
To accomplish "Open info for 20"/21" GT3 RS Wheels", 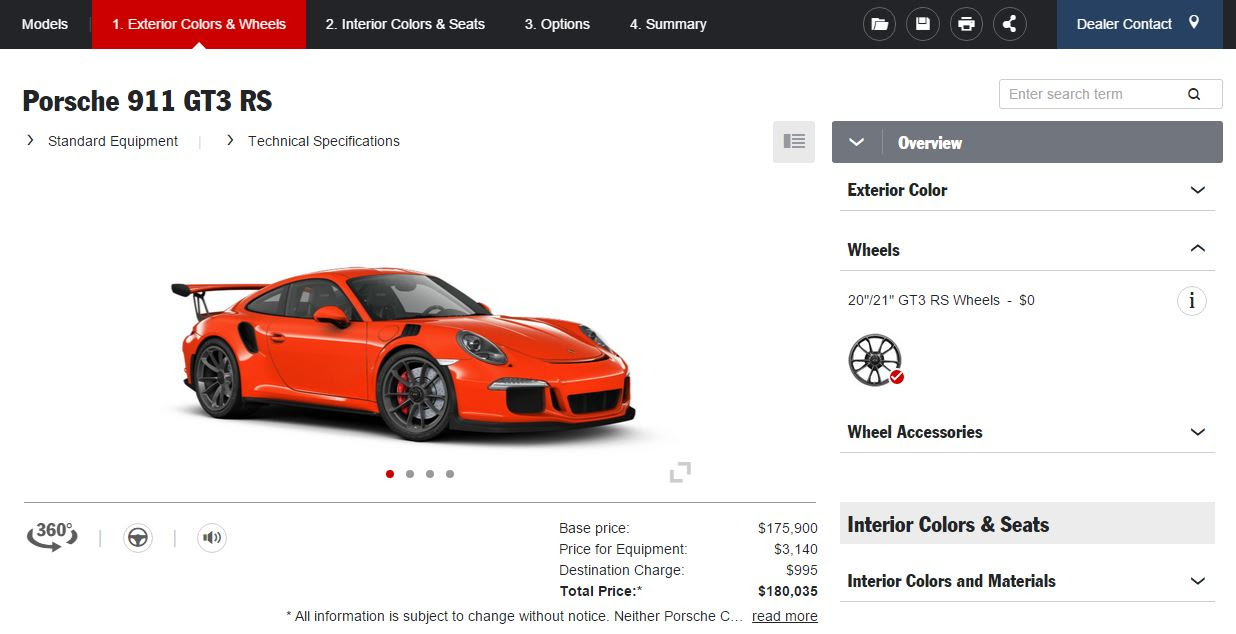I will coord(1192,300).
